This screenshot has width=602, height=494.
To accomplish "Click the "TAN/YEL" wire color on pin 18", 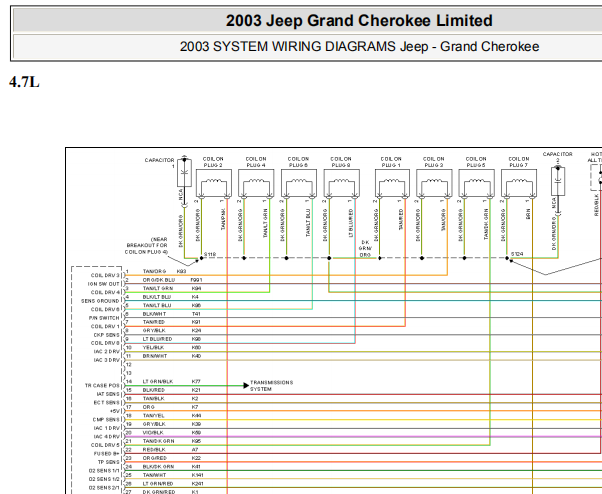I will click(154, 415).
